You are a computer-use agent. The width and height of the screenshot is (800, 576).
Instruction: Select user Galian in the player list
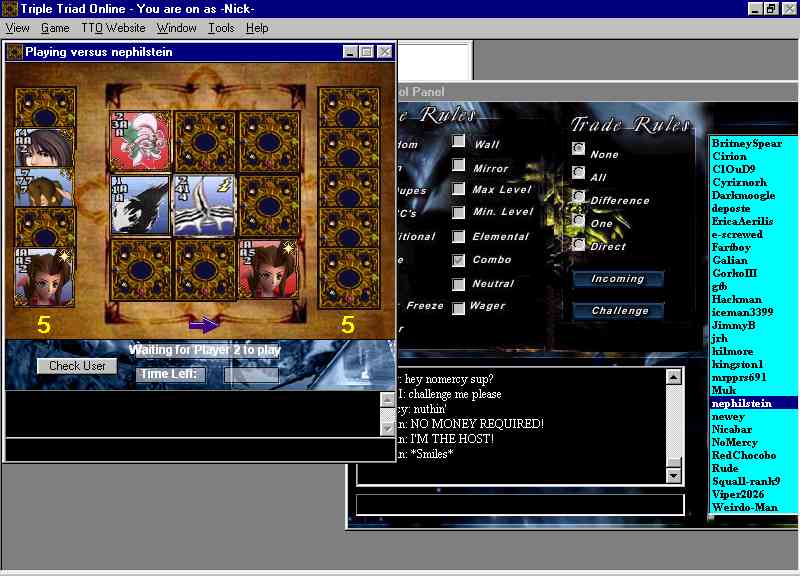730,260
